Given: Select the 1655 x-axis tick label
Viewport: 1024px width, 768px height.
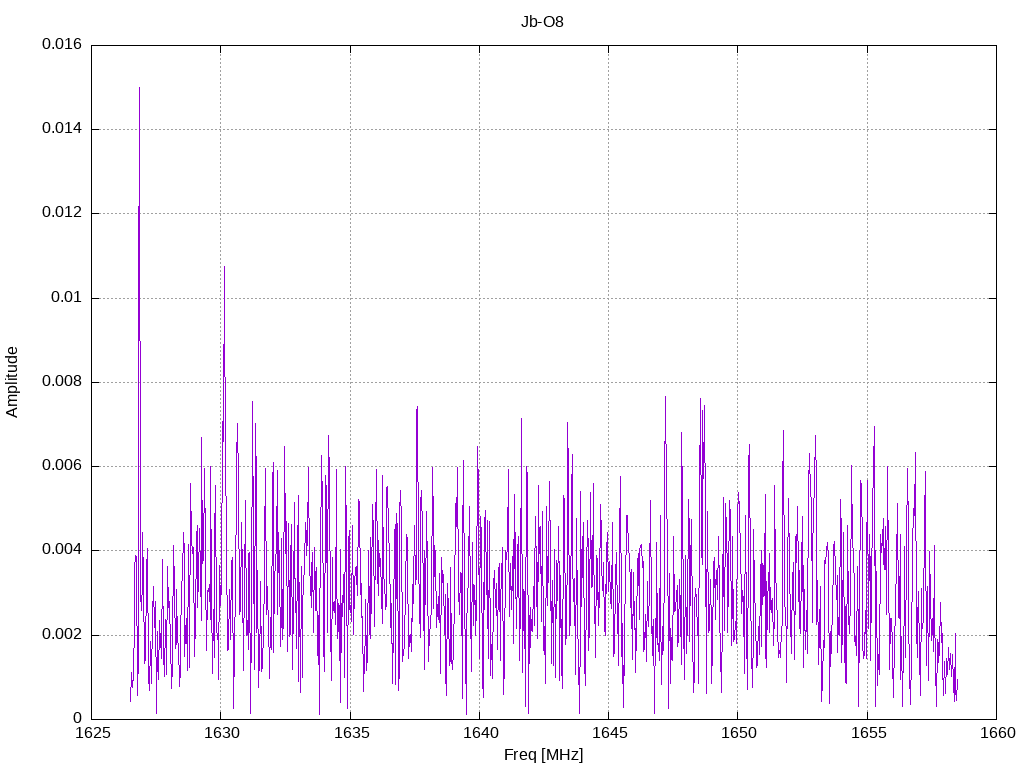Looking at the screenshot, I should coord(866,733).
